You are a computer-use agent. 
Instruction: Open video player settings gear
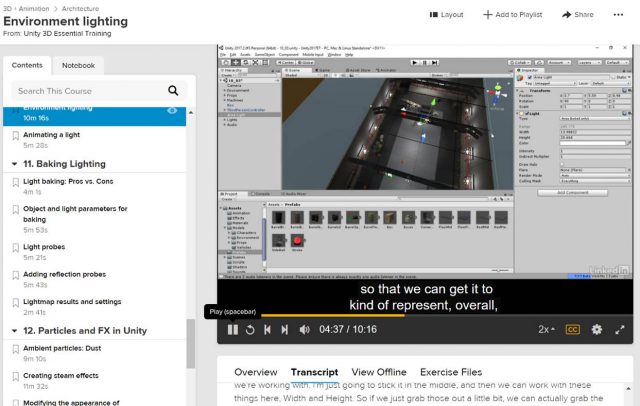tap(597, 330)
